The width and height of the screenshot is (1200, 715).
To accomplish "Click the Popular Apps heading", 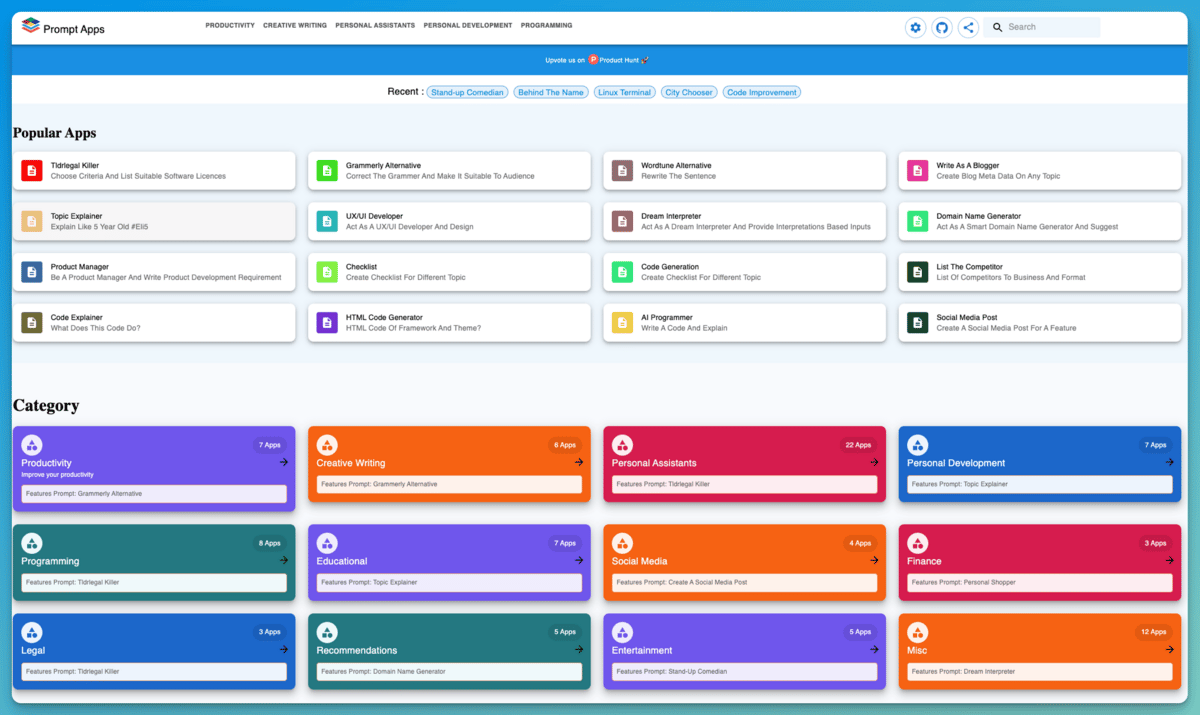I will [x=54, y=132].
